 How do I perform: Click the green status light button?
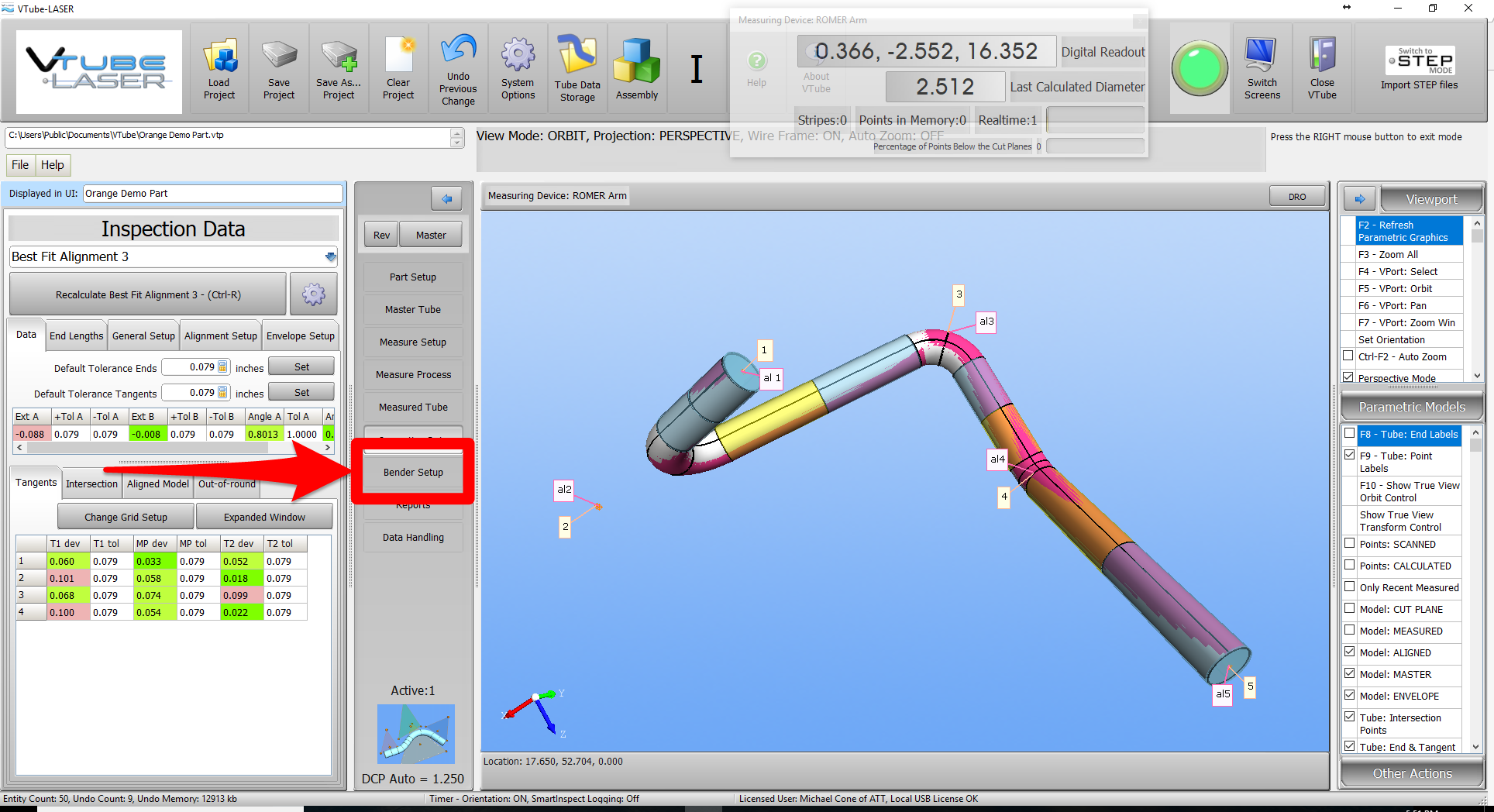coord(1200,68)
